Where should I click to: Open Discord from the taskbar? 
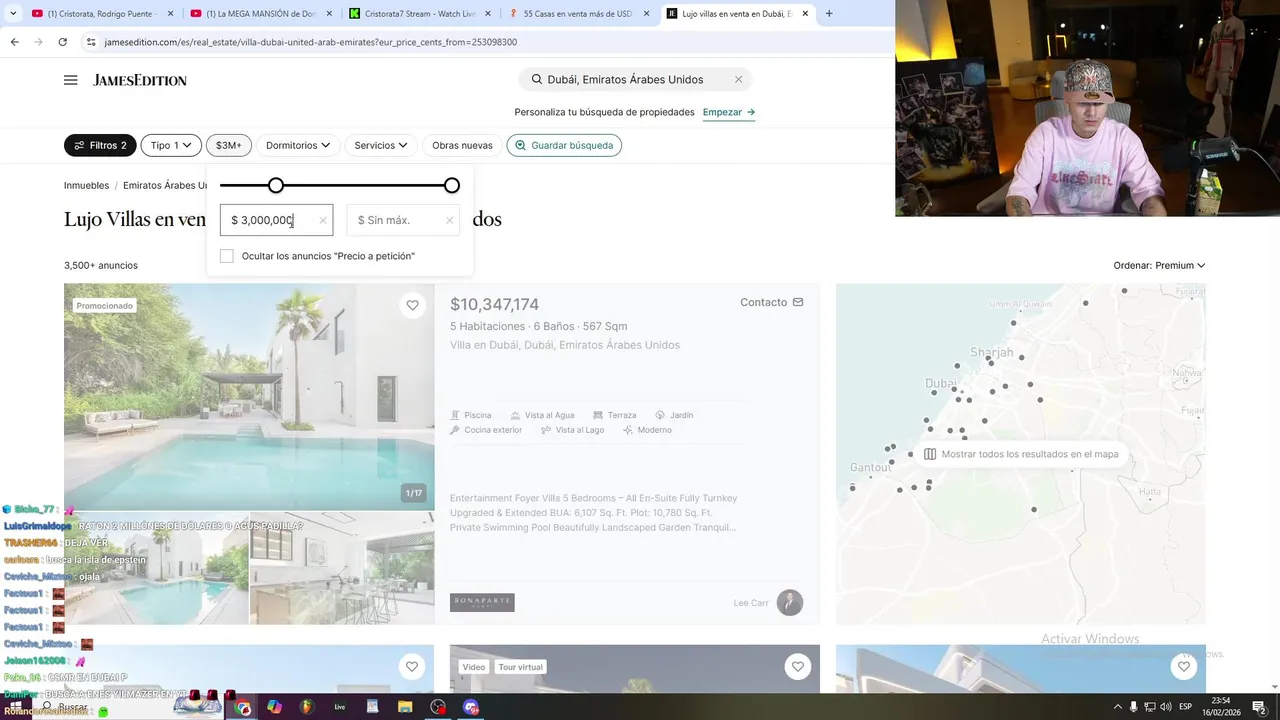[471, 707]
